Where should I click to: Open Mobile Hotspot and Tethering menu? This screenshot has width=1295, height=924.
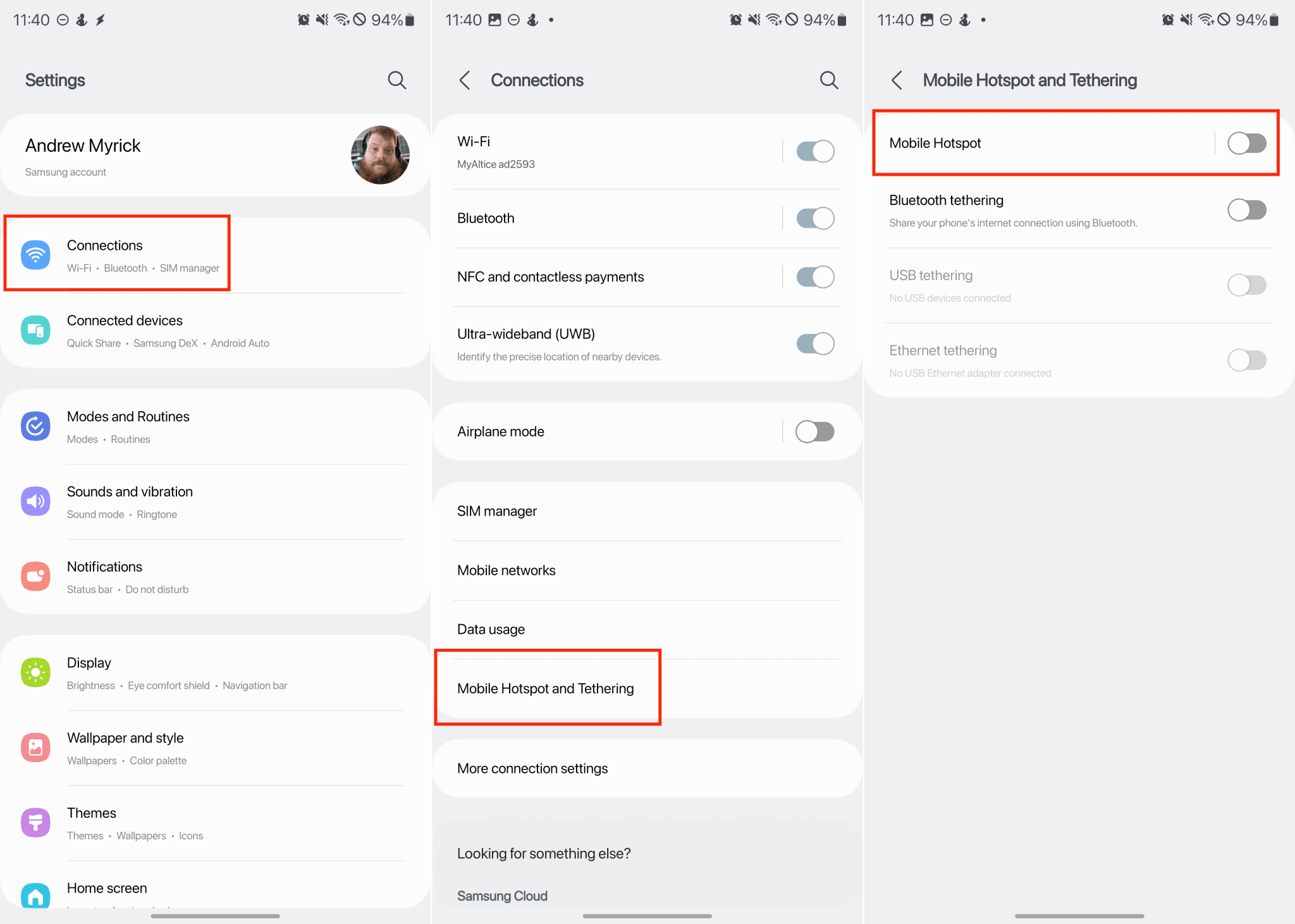pos(545,689)
